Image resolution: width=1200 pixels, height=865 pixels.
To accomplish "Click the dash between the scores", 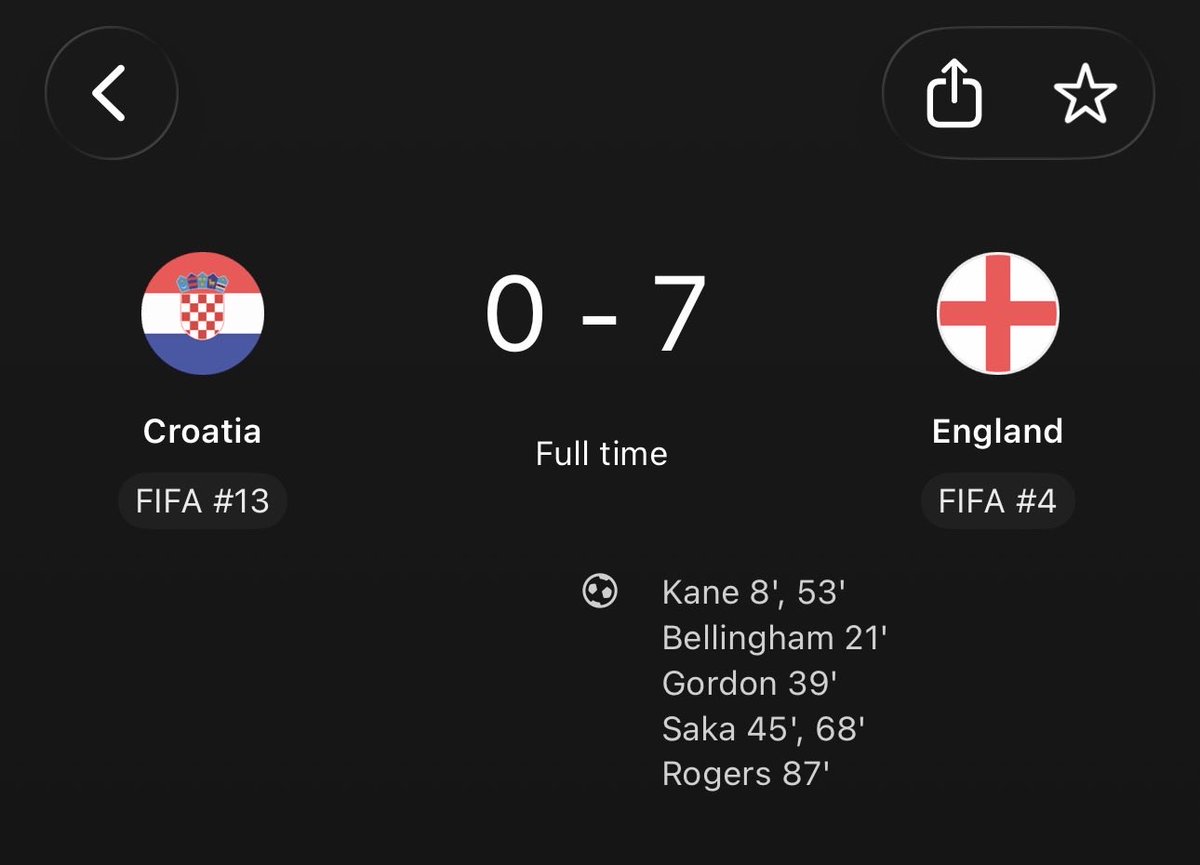I will coord(598,318).
